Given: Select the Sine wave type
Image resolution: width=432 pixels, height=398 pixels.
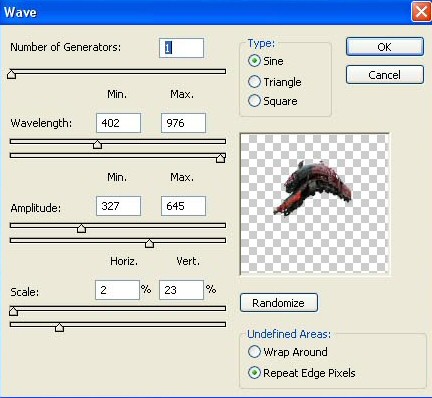Looking at the screenshot, I should (x=254, y=61).
